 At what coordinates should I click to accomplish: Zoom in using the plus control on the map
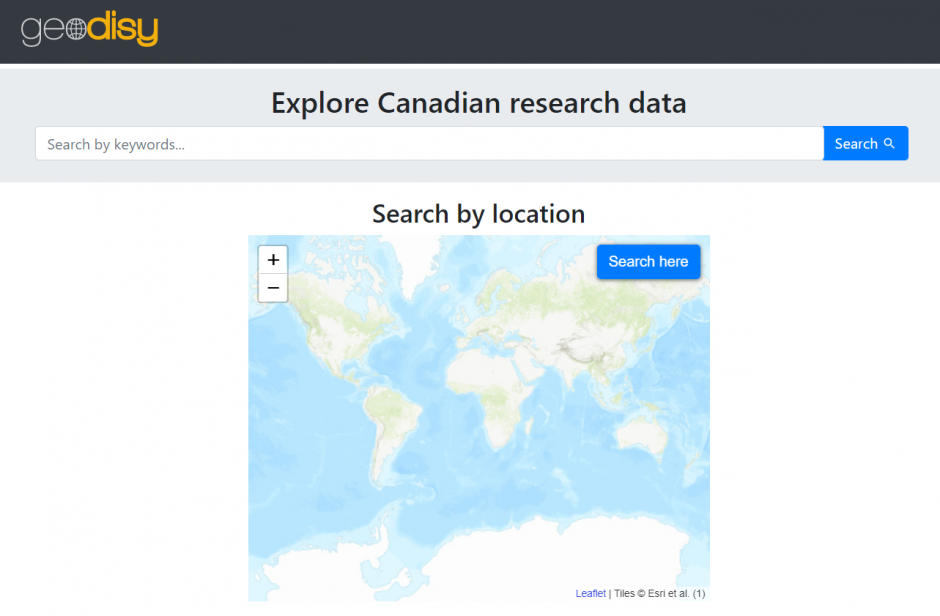[272, 259]
